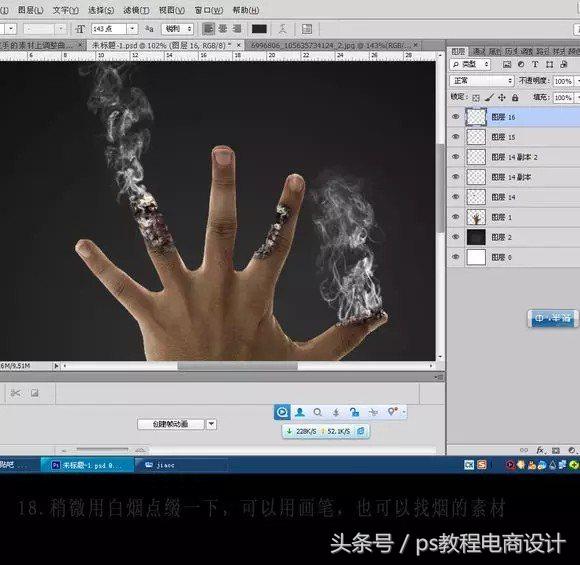Open the warp text tool
The image size is (580, 565).
pyautogui.click(x=283, y=29)
